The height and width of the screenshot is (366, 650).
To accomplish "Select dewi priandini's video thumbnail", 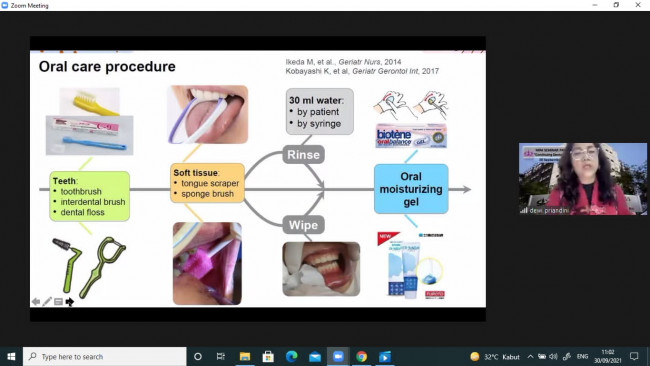I will click(x=583, y=179).
